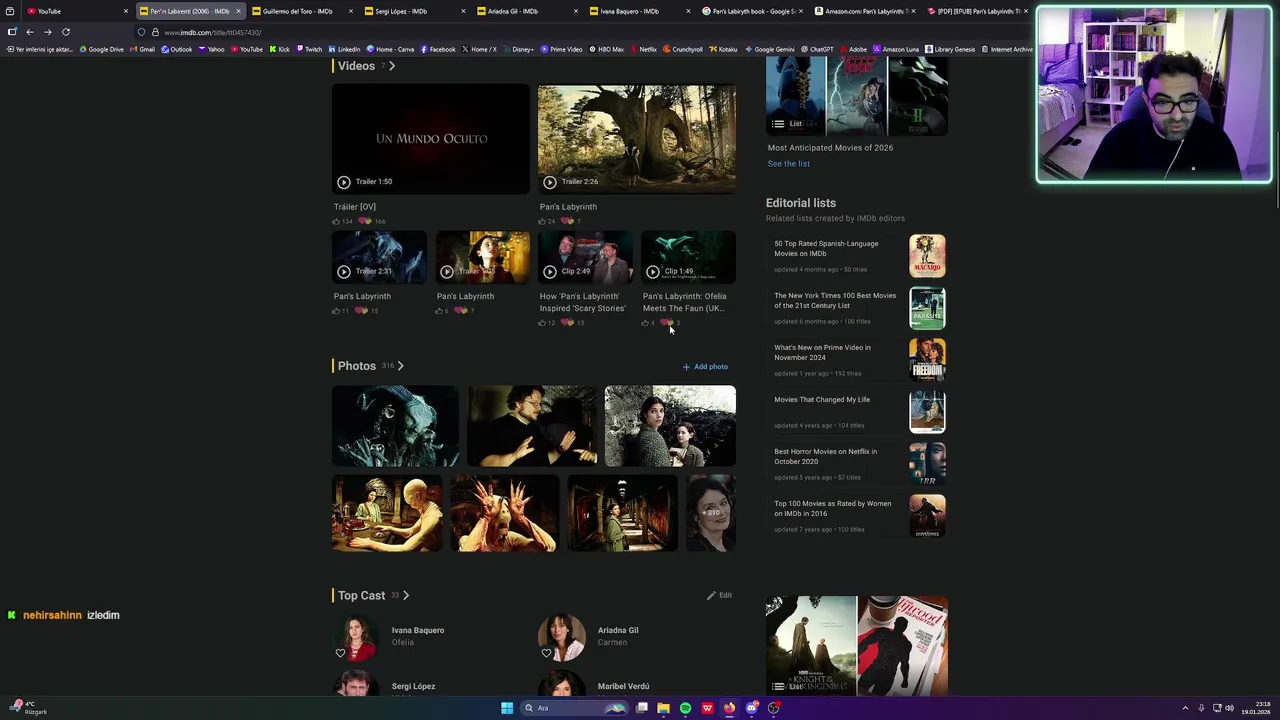Click the Edit cast pencil button
The width and height of the screenshot is (1280, 720).
[719, 595]
